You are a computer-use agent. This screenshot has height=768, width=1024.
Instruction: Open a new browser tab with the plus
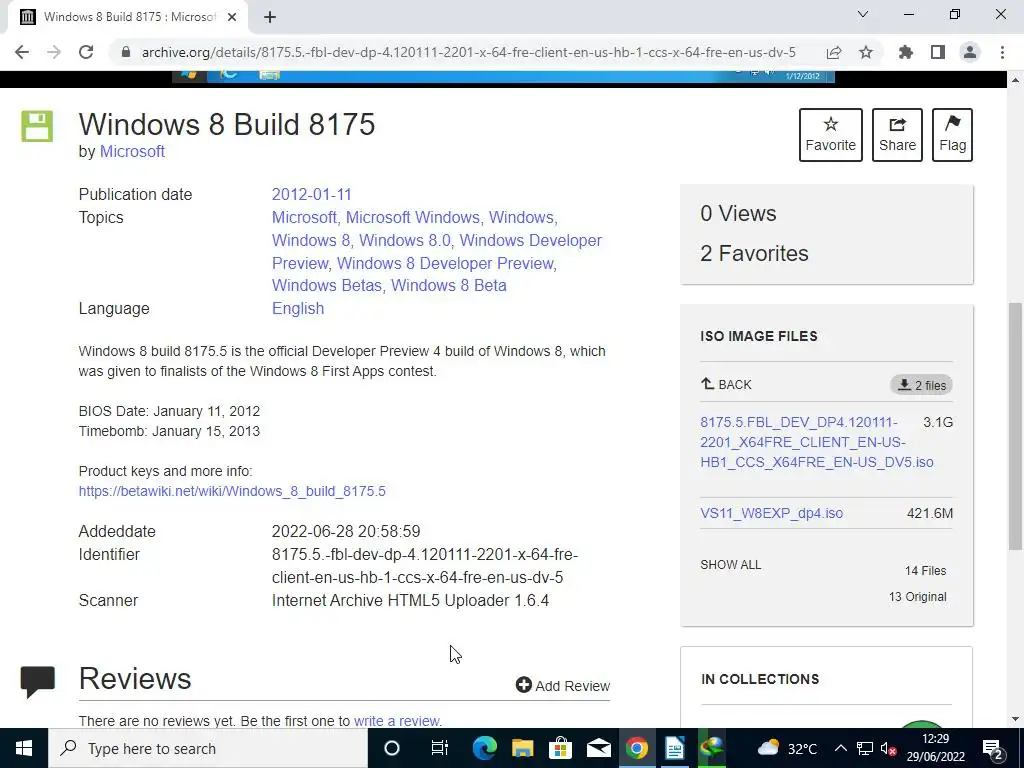(x=270, y=17)
